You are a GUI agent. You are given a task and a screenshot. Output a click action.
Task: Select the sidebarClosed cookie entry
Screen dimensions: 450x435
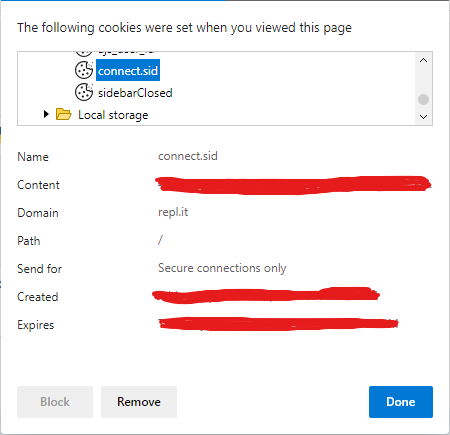pos(135,93)
